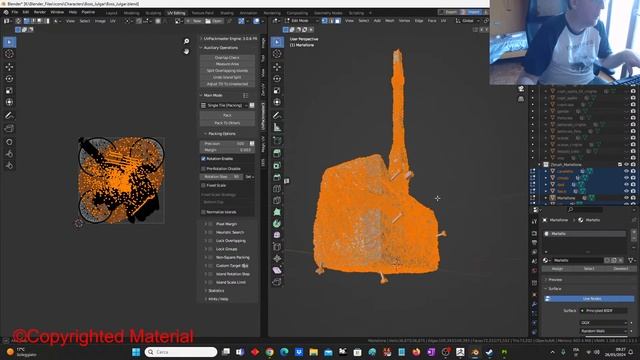Select the Scale tool in 3D viewport toolbar
Image resolution: width=640 pixels, height=360 pixels.
[x=277, y=90]
